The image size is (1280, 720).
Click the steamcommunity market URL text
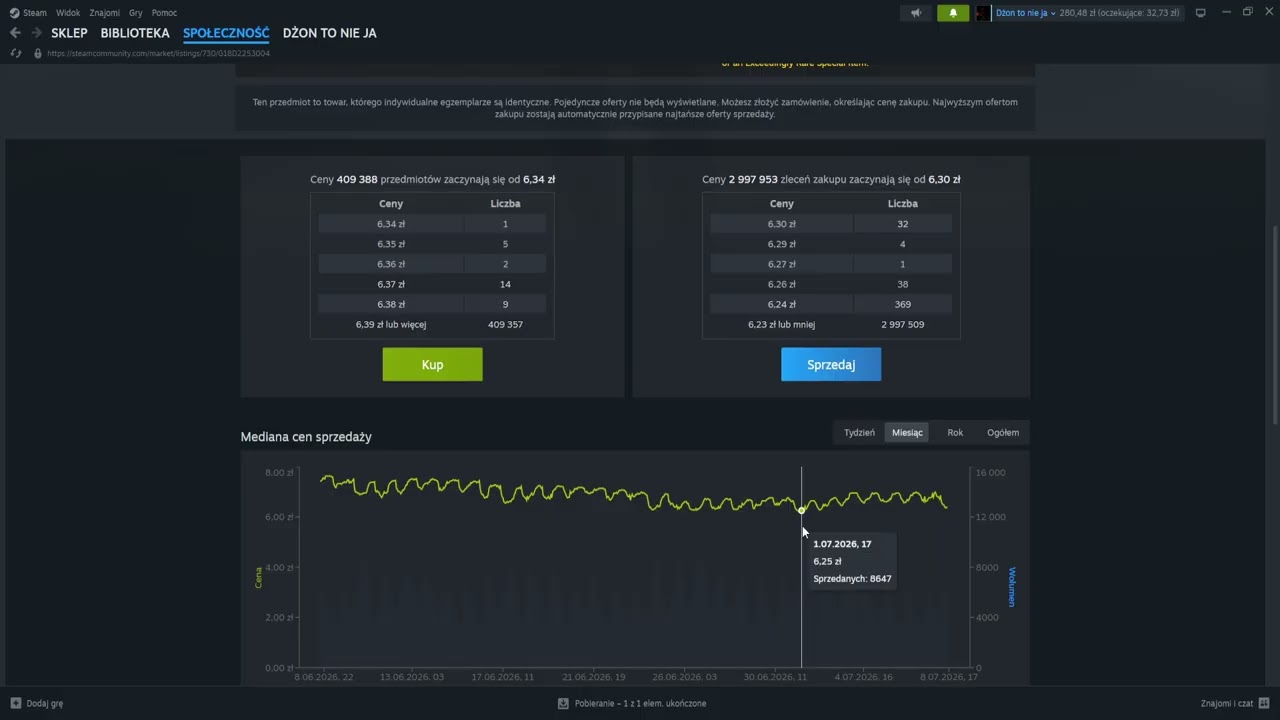click(x=158, y=53)
